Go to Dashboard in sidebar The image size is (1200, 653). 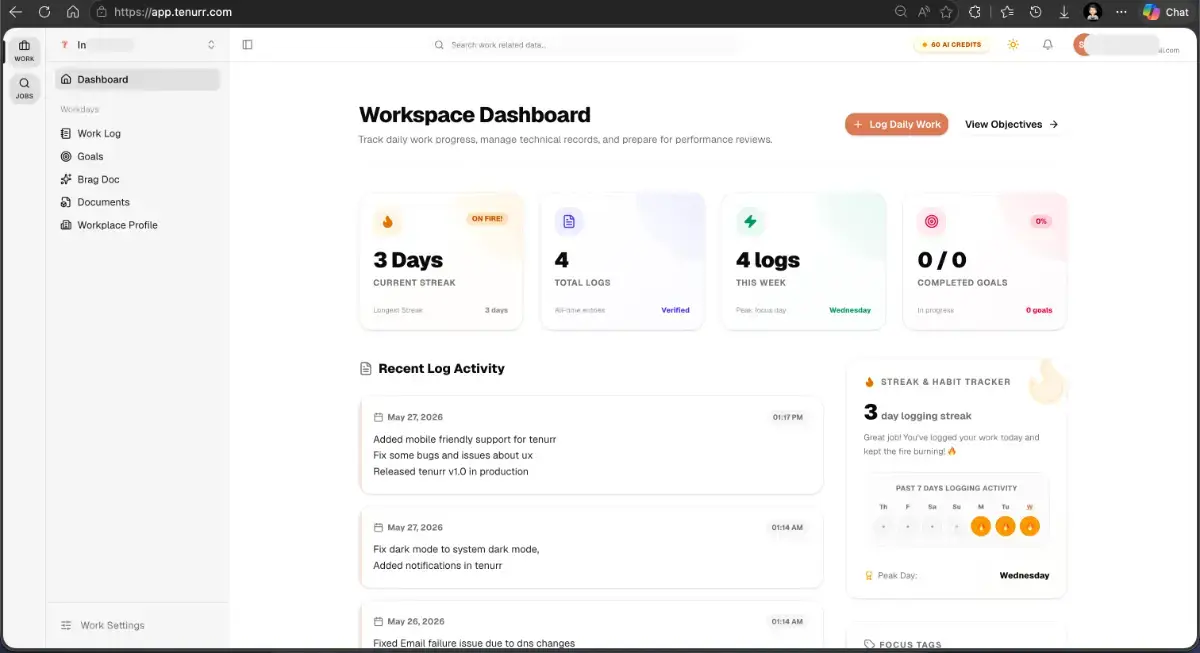(x=138, y=79)
